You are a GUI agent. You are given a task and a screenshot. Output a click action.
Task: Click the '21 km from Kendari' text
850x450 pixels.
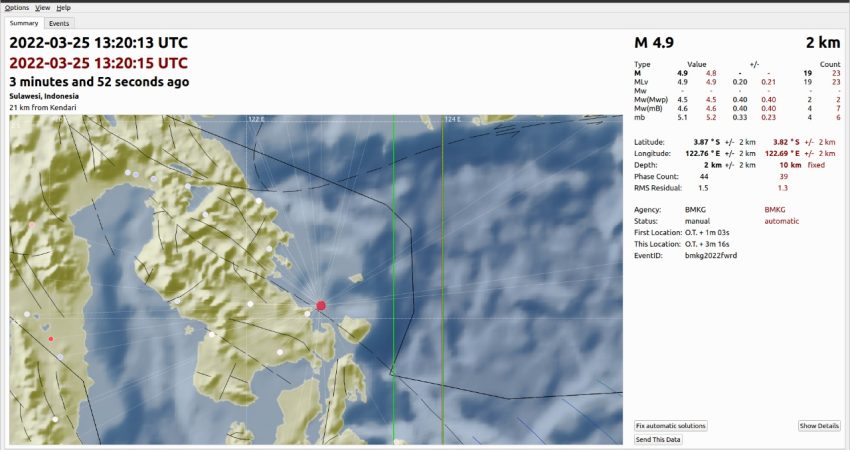(x=43, y=107)
